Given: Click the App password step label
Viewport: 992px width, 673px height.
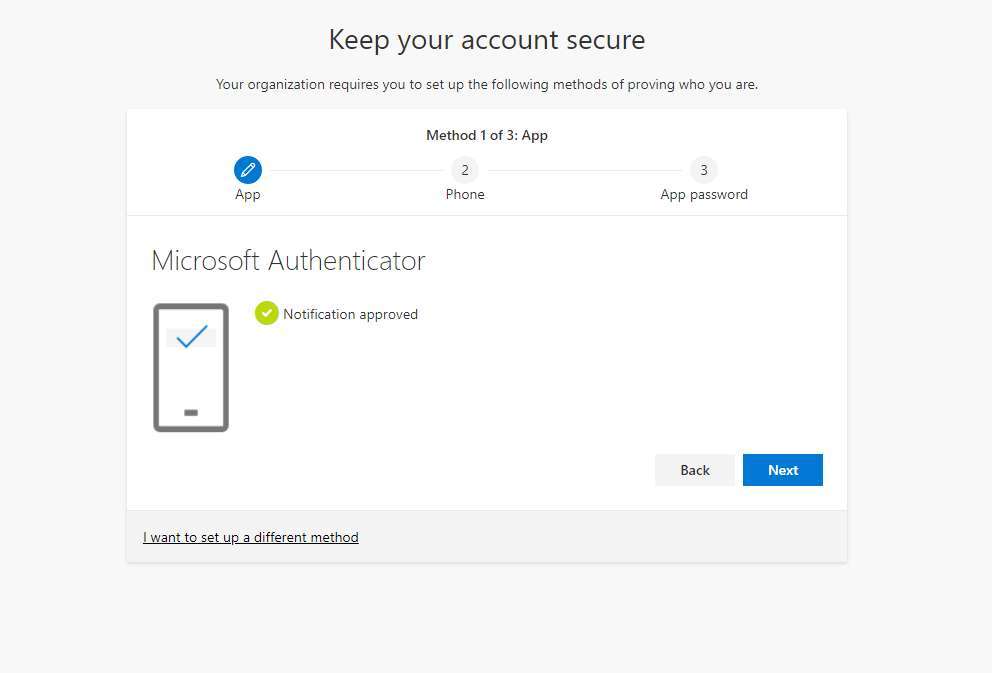Looking at the screenshot, I should [704, 195].
